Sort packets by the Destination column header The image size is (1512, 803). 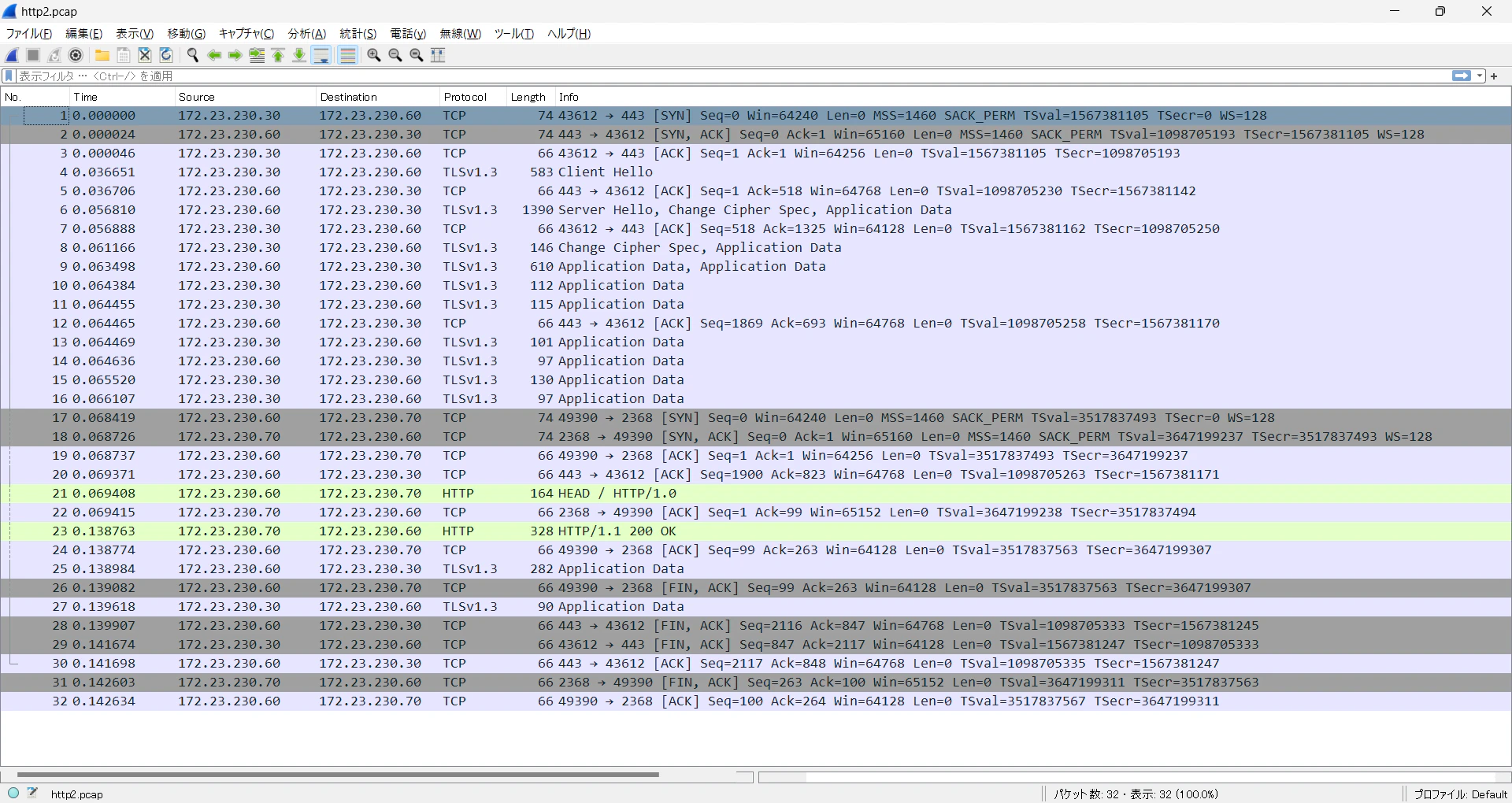tap(378, 97)
